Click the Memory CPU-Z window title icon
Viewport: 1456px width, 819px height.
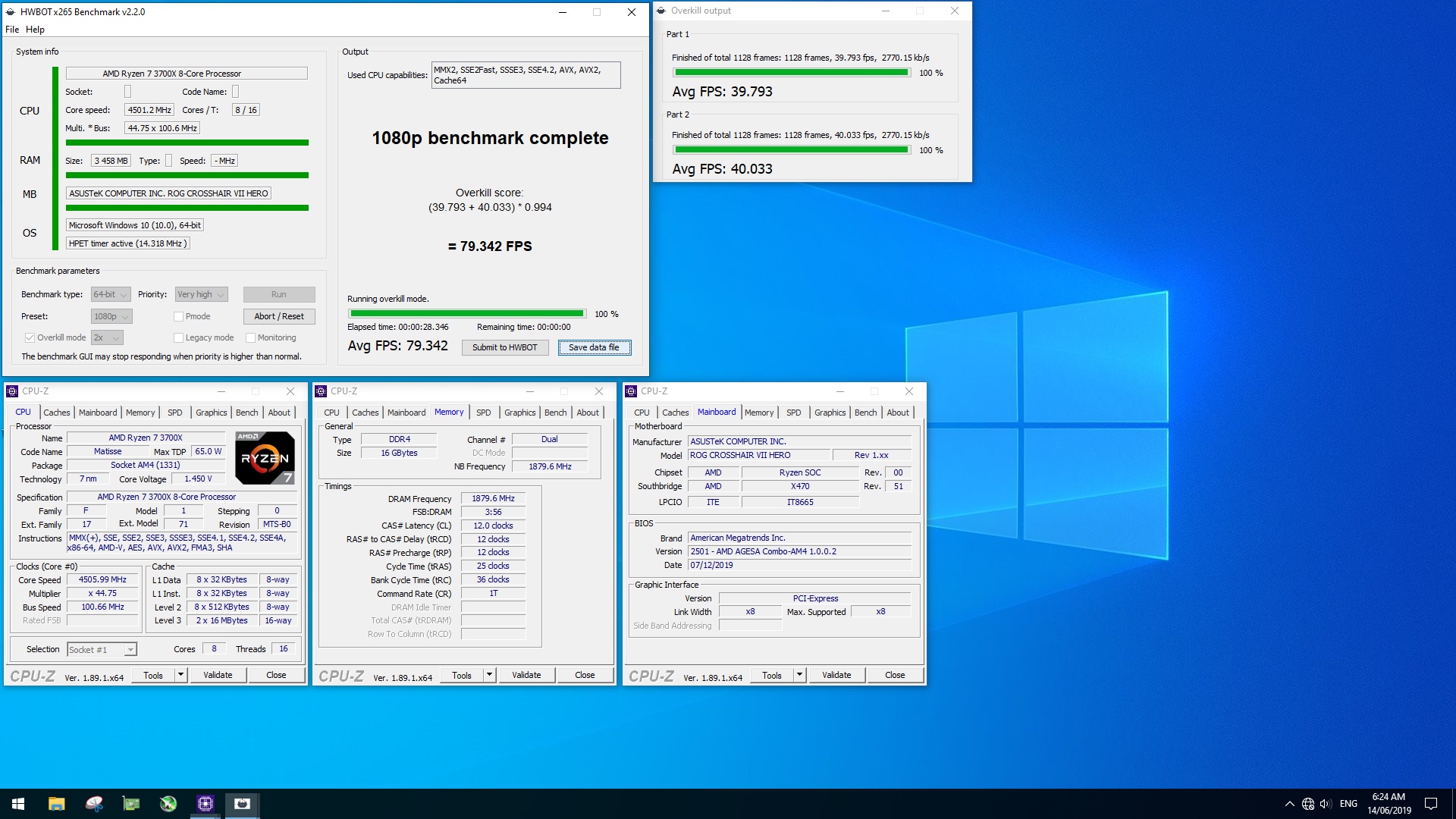click(321, 391)
